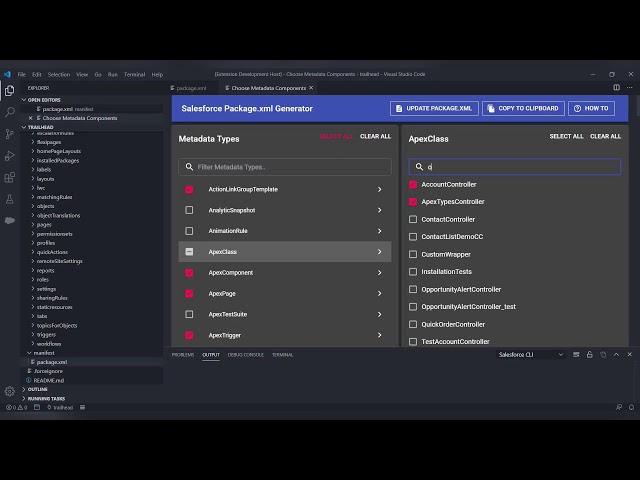Click the status bar icon right of trailhead
Screen dimensions: 640x480
pyautogui.click(x=82, y=407)
